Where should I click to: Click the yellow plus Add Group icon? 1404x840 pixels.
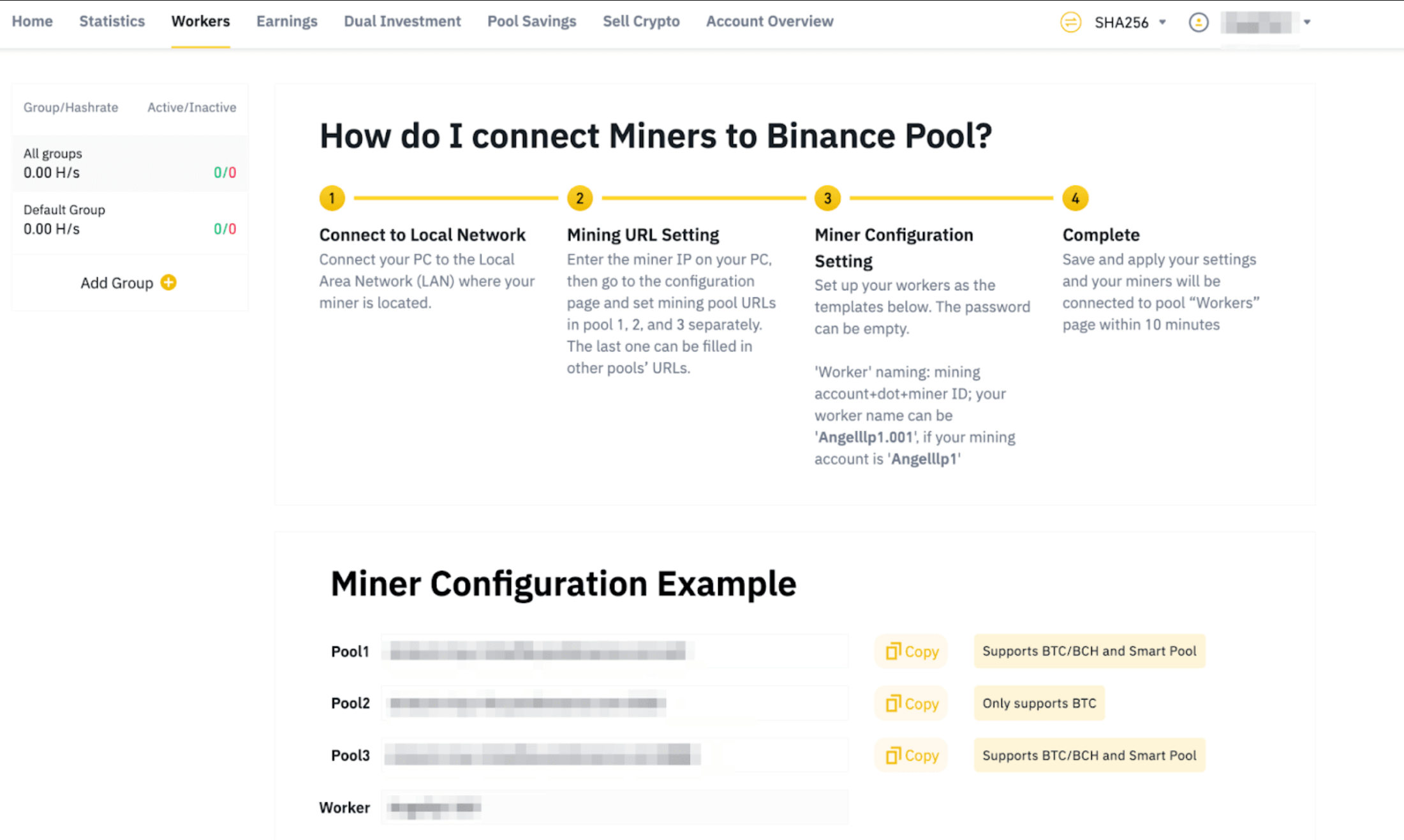pos(168,283)
